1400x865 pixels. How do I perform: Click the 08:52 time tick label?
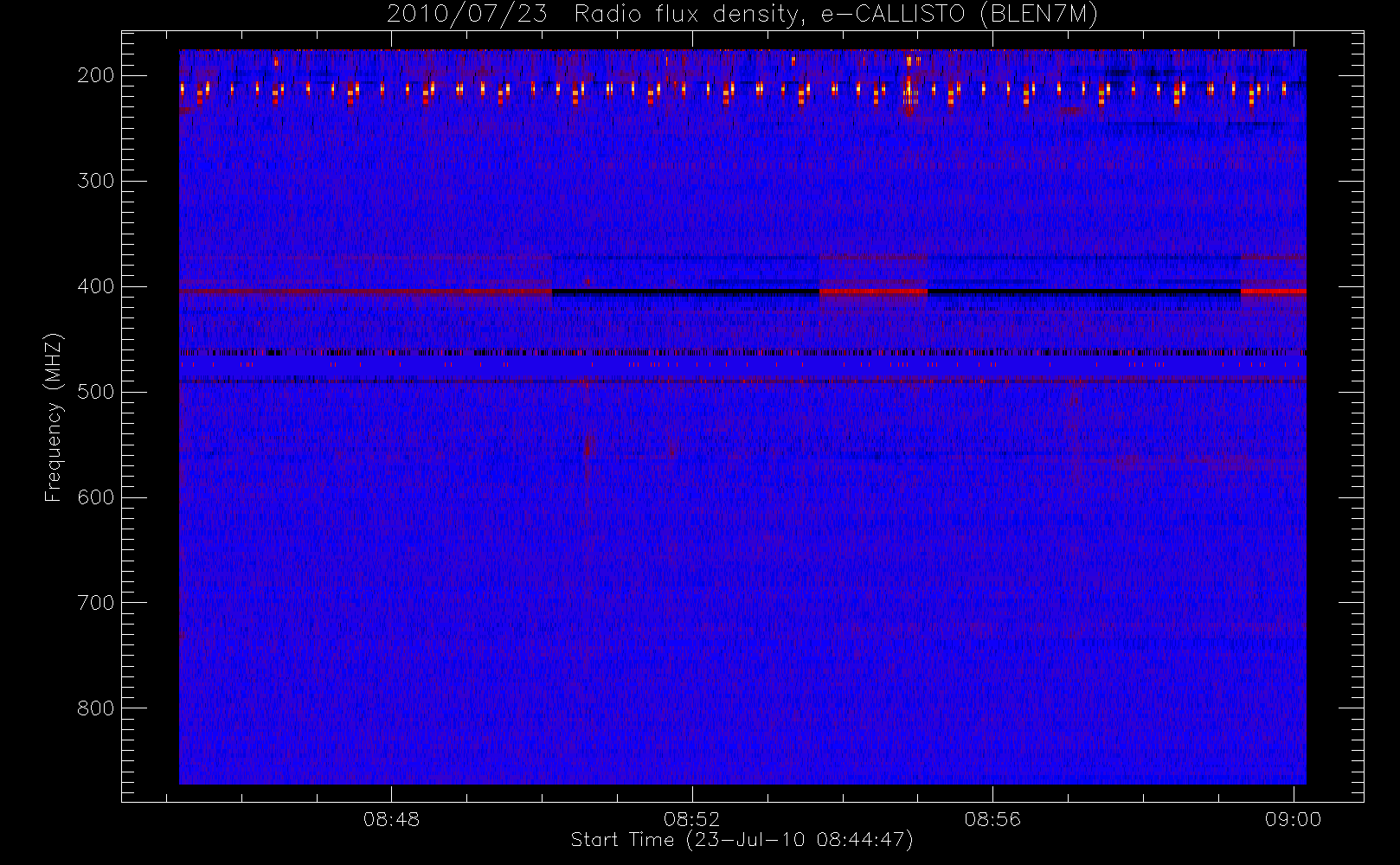691,819
